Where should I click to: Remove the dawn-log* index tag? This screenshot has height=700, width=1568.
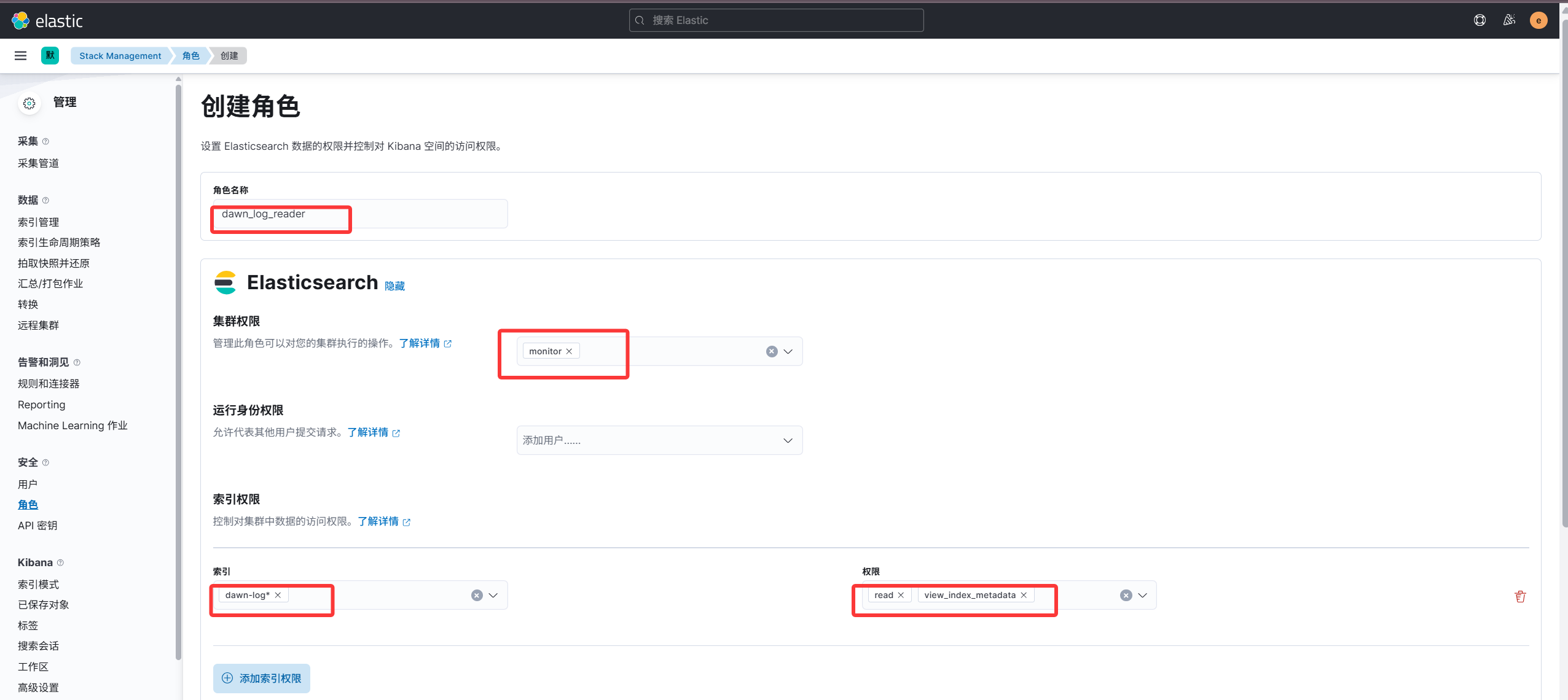tap(278, 595)
